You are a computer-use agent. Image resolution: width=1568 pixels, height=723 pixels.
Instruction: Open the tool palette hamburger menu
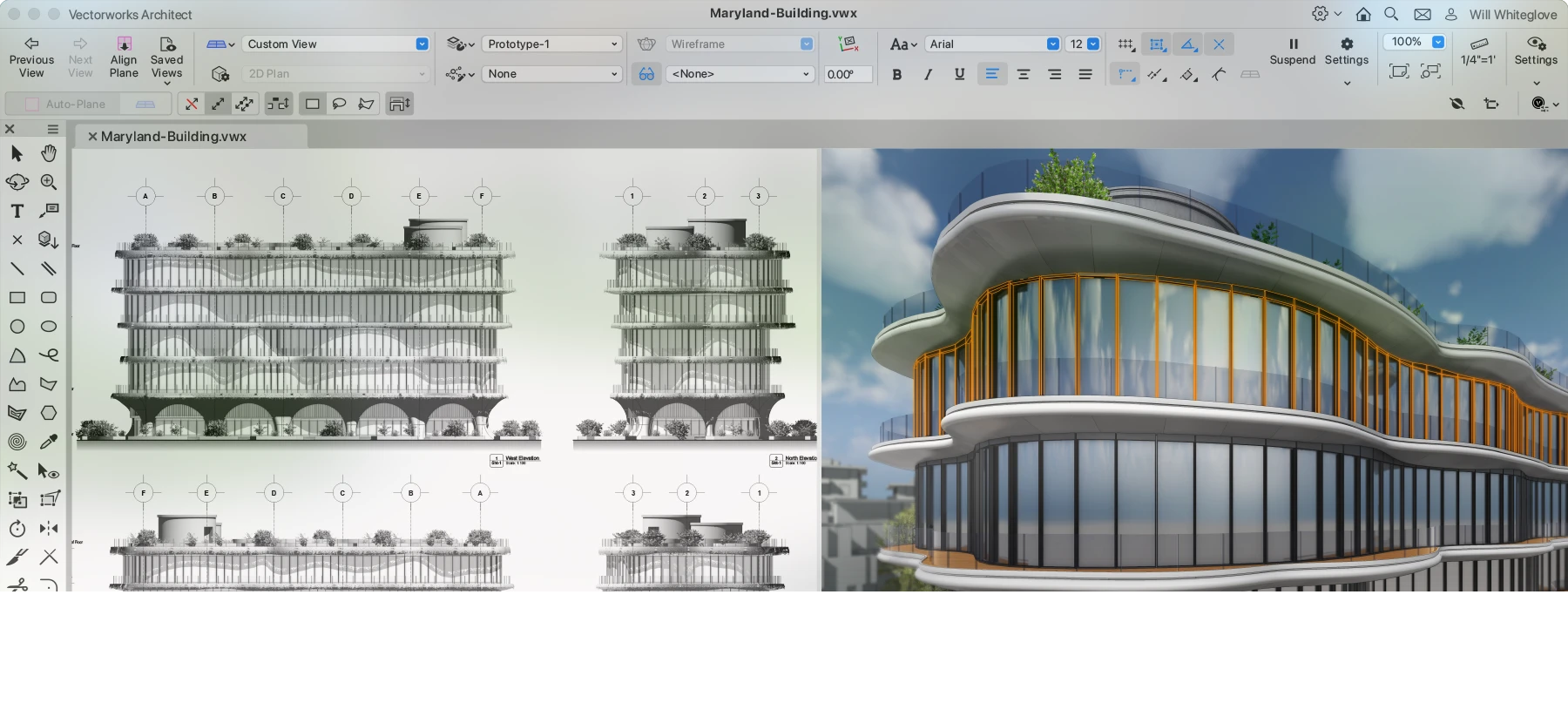[x=52, y=129]
